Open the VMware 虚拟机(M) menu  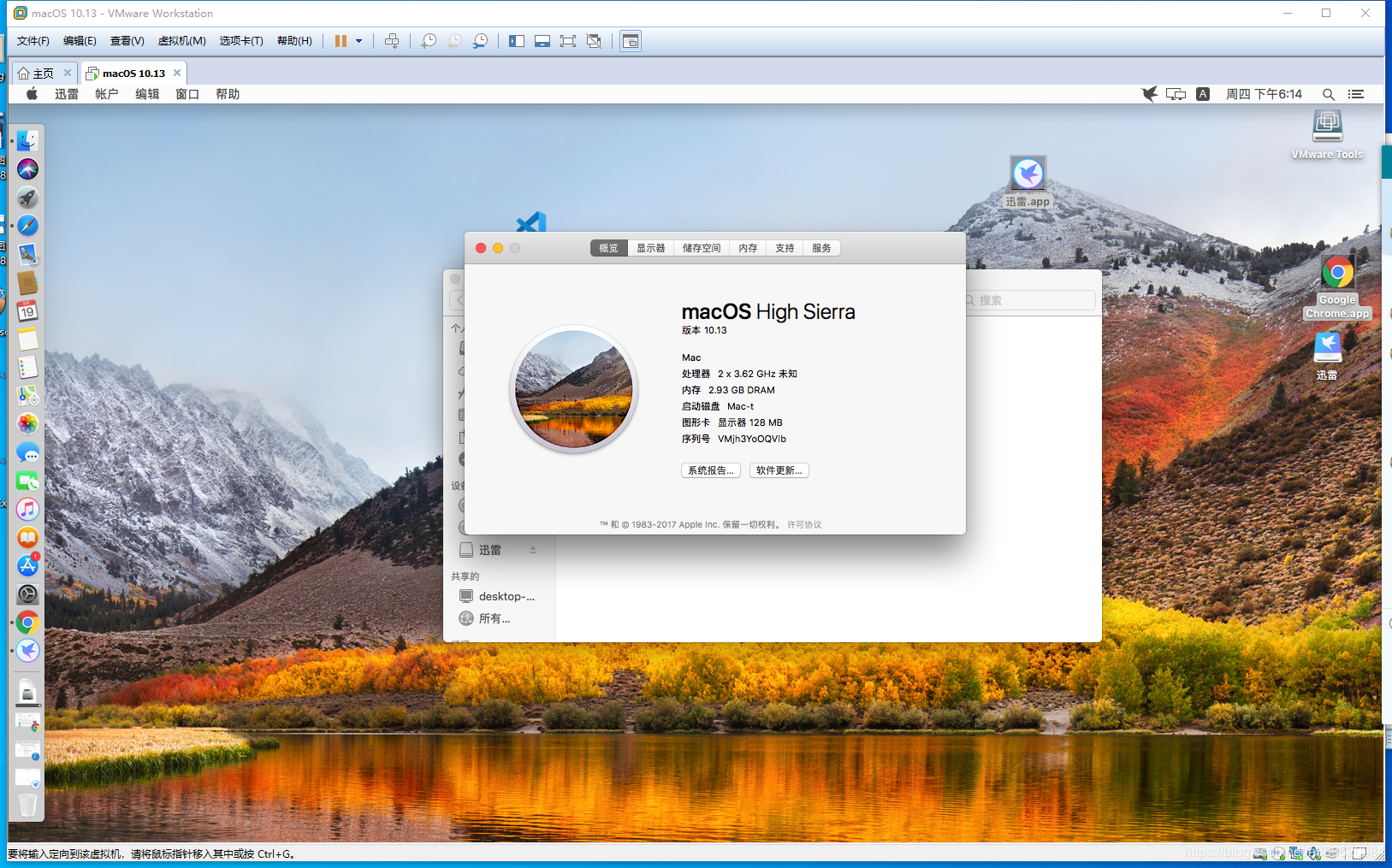click(181, 41)
